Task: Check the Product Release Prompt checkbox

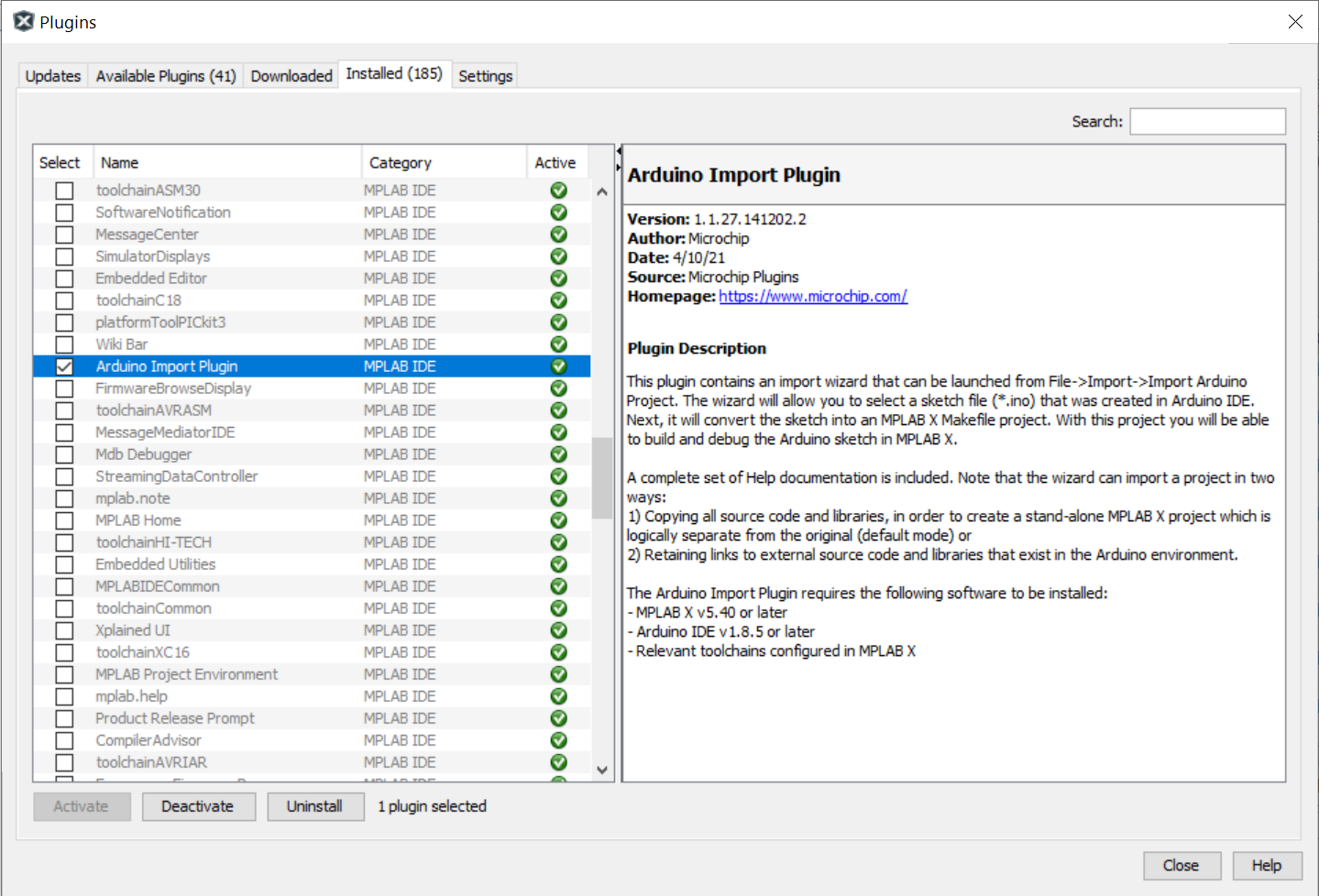Action: pyautogui.click(x=64, y=718)
